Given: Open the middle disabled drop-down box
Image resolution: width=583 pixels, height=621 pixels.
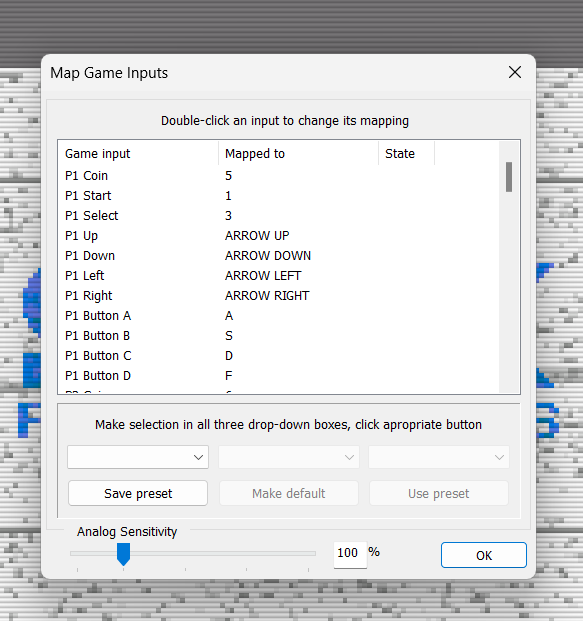Looking at the screenshot, I should point(289,457).
